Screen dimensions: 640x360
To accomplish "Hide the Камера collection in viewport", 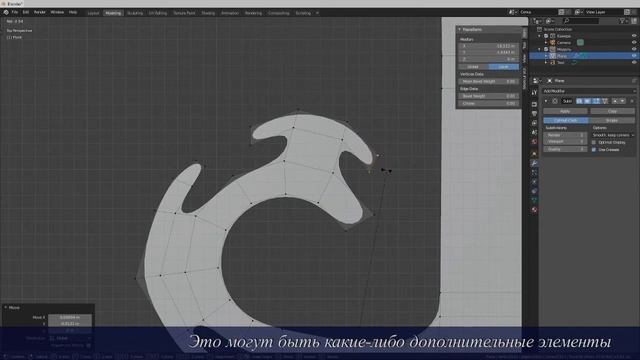I will 634,36.
